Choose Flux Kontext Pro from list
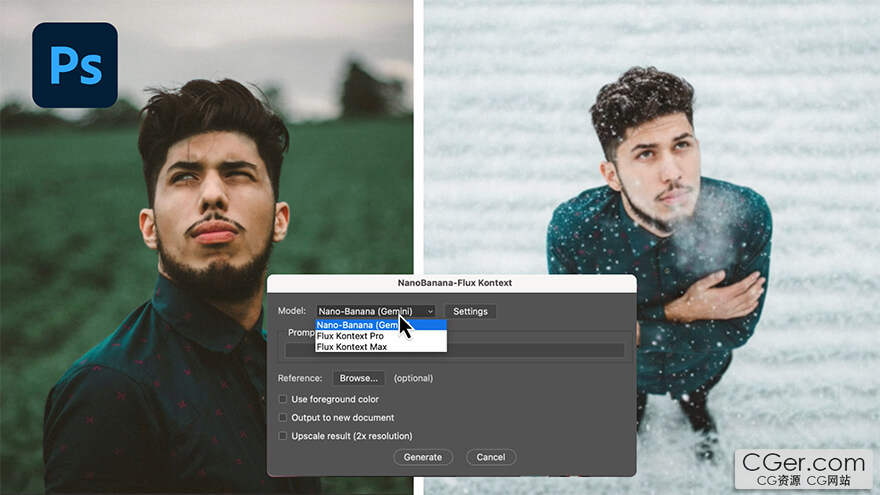The width and height of the screenshot is (880, 495). point(350,336)
